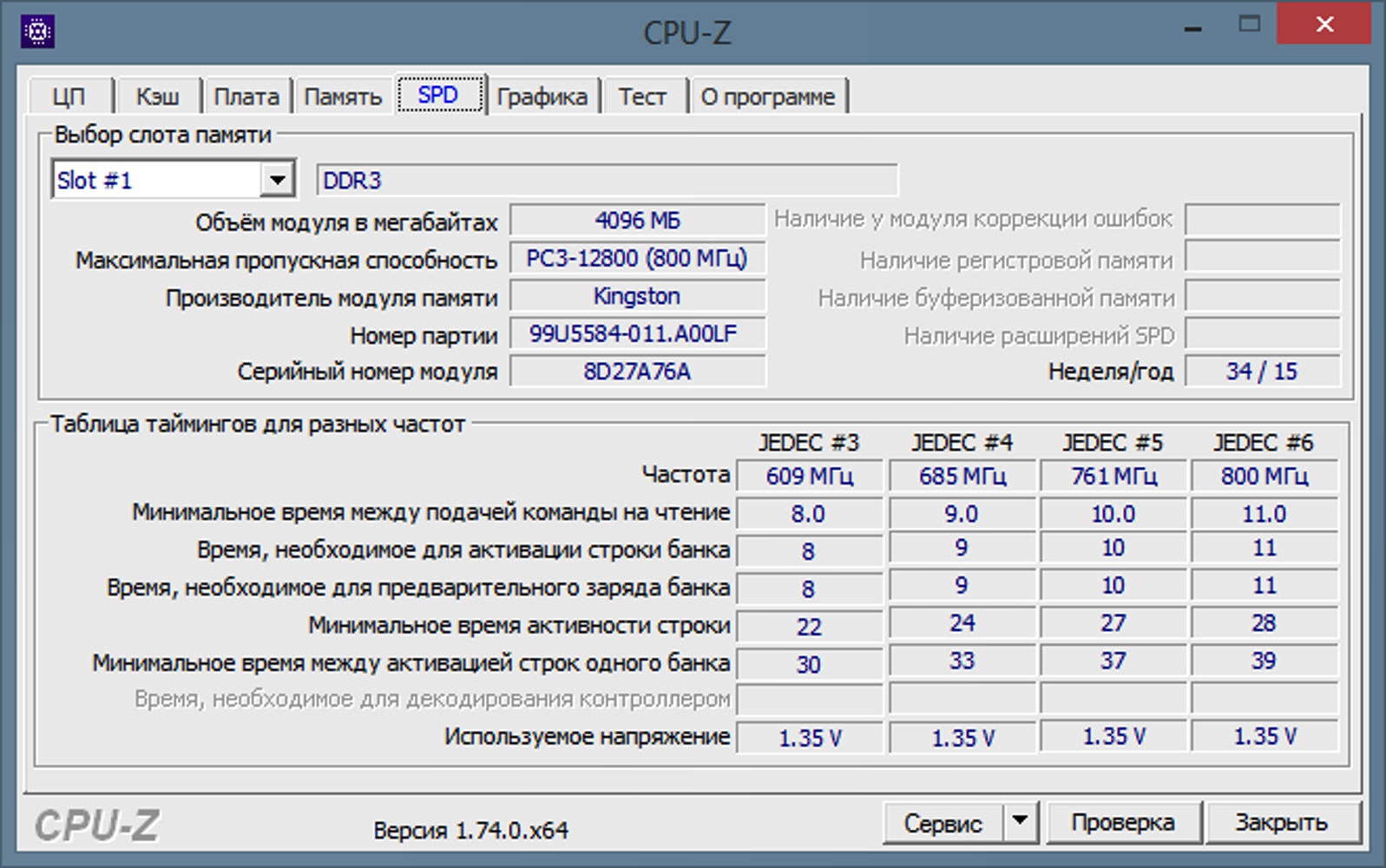Click the 11.0 CAS latency cell

[x=1264, y=514]
